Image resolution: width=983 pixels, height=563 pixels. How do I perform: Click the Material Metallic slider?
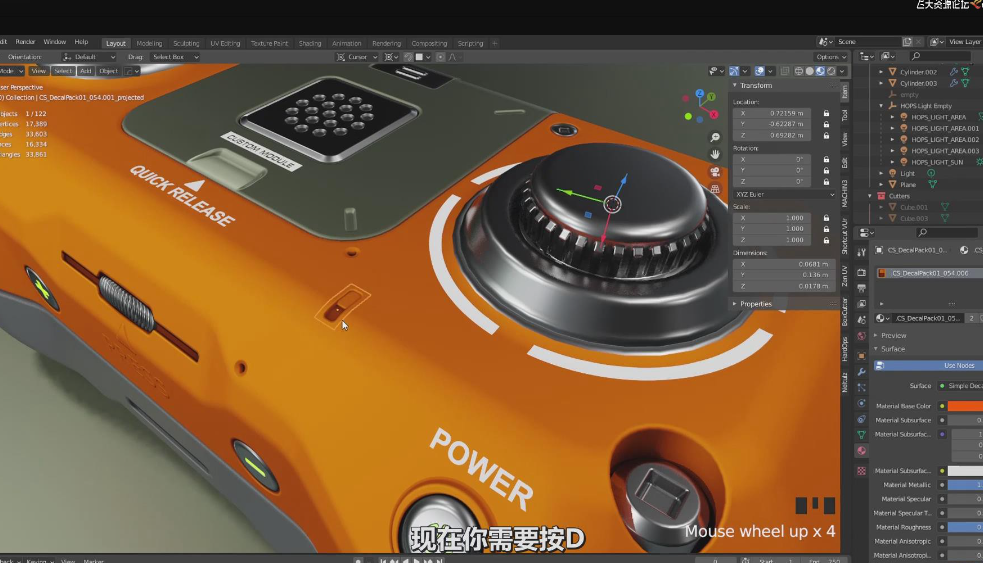pos(965,485)
